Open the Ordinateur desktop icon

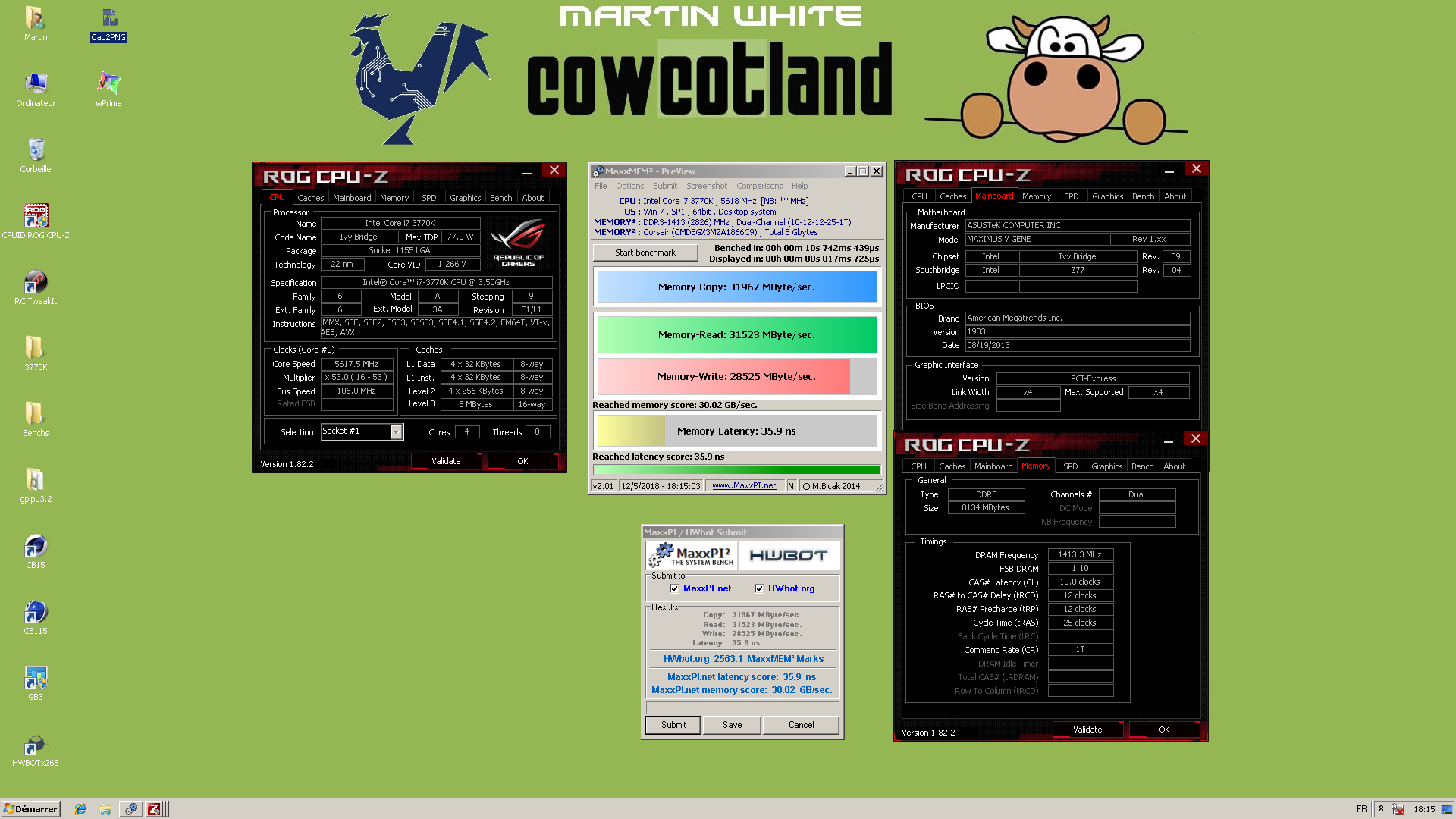(36, 89)
